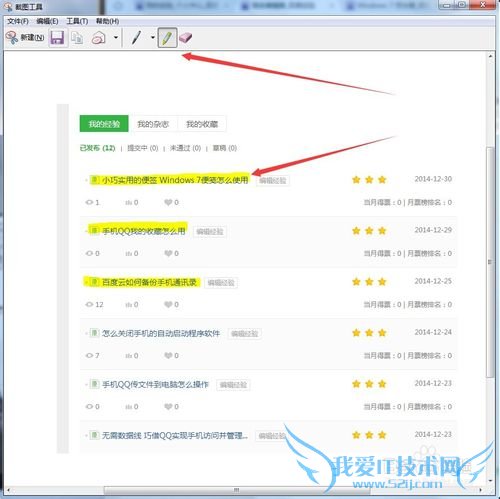Open the pen options dropdown arrow
500x499 pixels.
click(x=153, y=37)
